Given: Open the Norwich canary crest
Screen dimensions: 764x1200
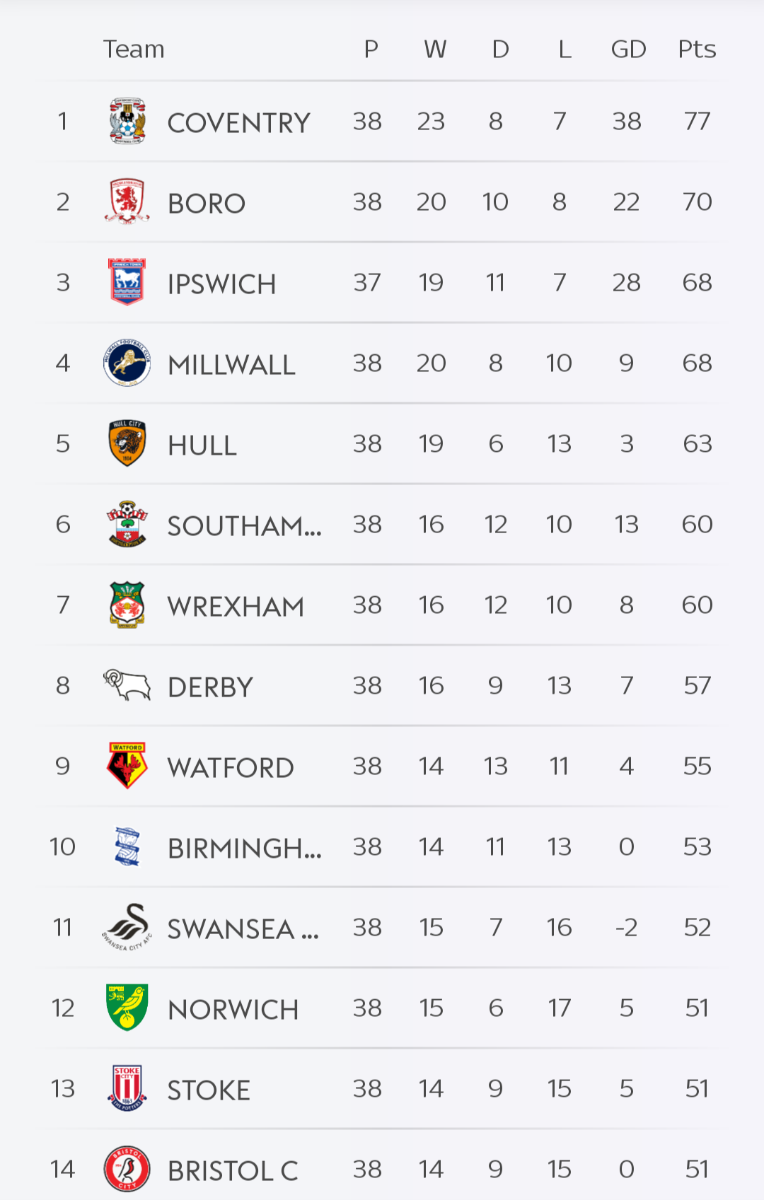Looking at the screenshot, I should 127,1008.
